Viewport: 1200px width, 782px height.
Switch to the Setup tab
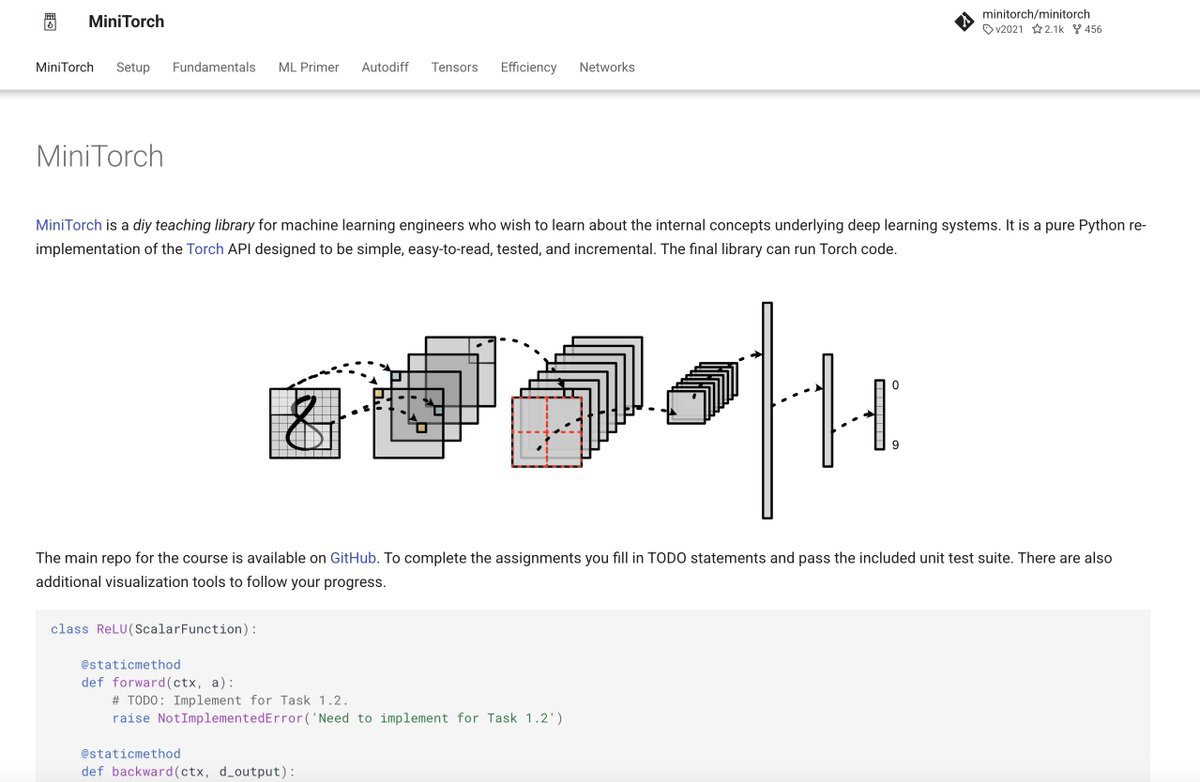coord(133,67)
